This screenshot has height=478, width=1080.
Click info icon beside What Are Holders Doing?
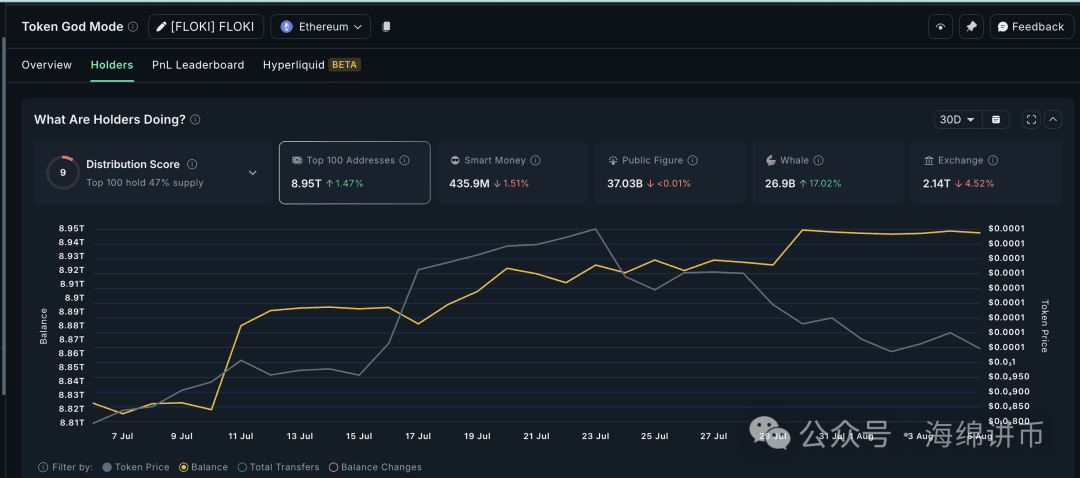[195, 120]
